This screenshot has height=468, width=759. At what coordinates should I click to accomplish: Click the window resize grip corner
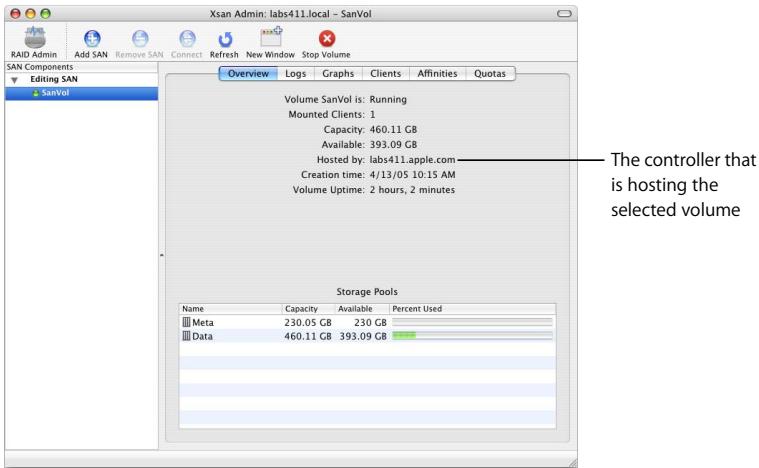[572, 462]
